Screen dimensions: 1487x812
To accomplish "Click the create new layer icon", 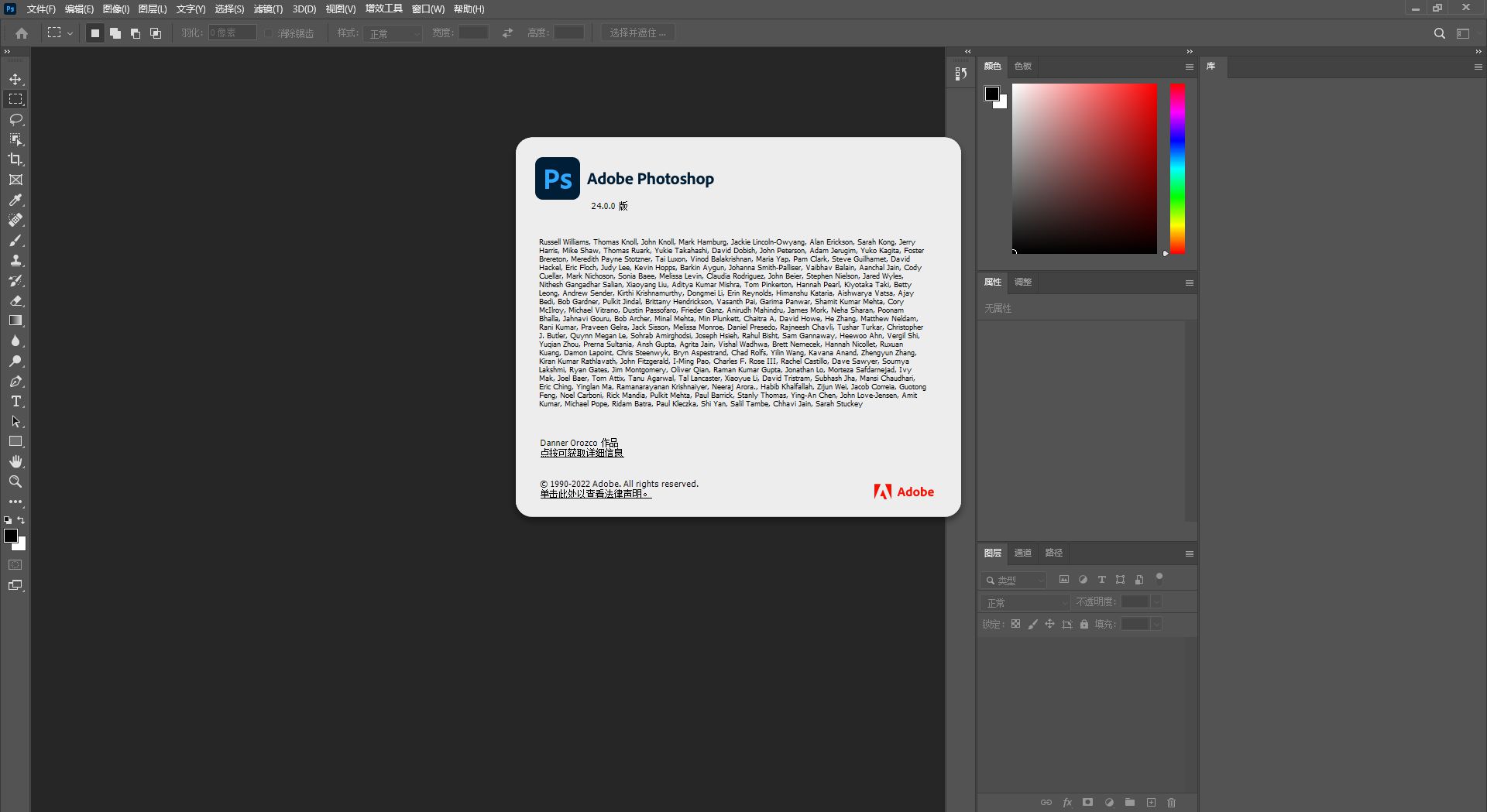I will click(x=1151, y=803).
